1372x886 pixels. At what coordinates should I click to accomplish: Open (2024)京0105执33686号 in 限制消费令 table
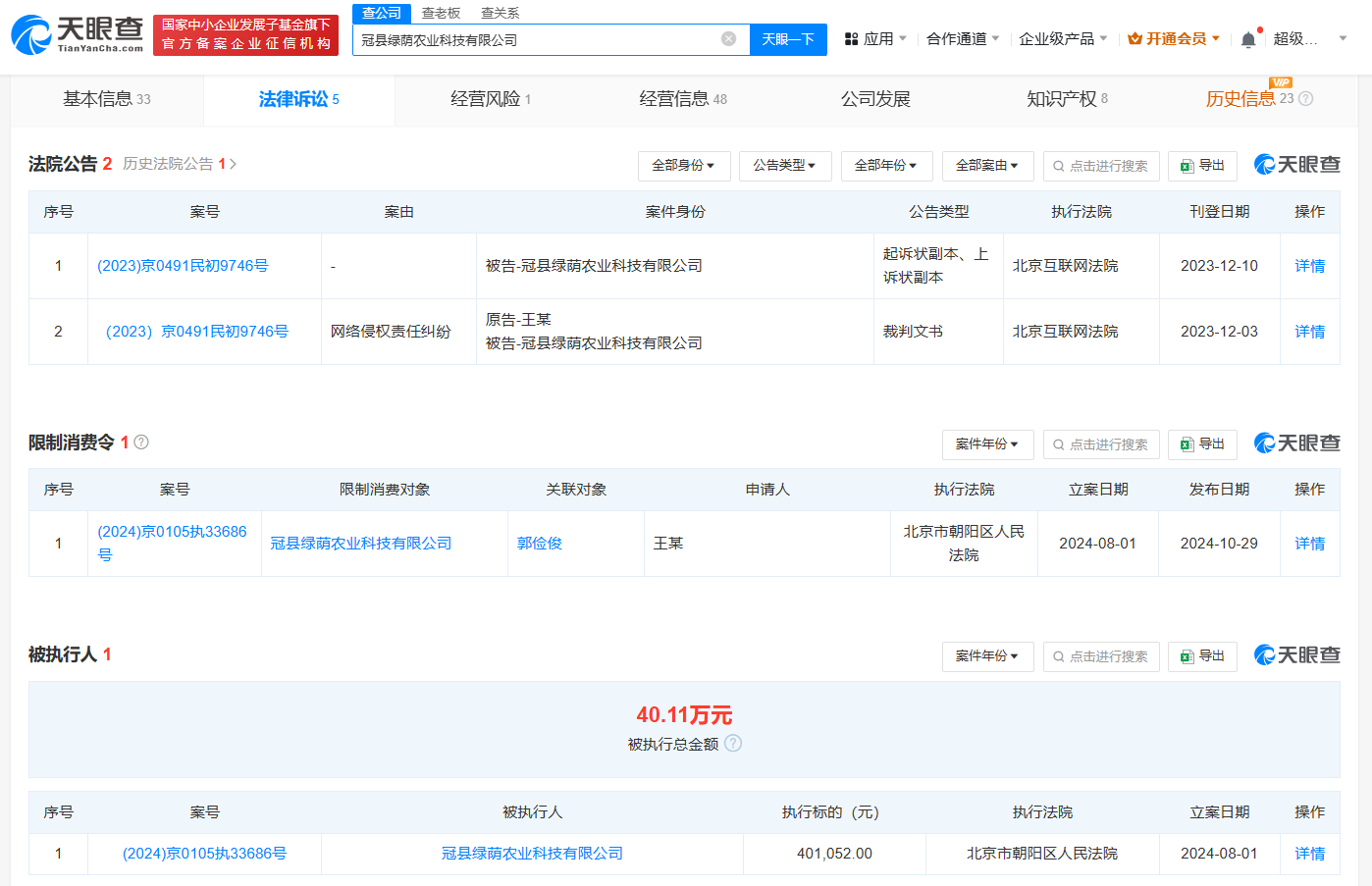click(172, 544)
